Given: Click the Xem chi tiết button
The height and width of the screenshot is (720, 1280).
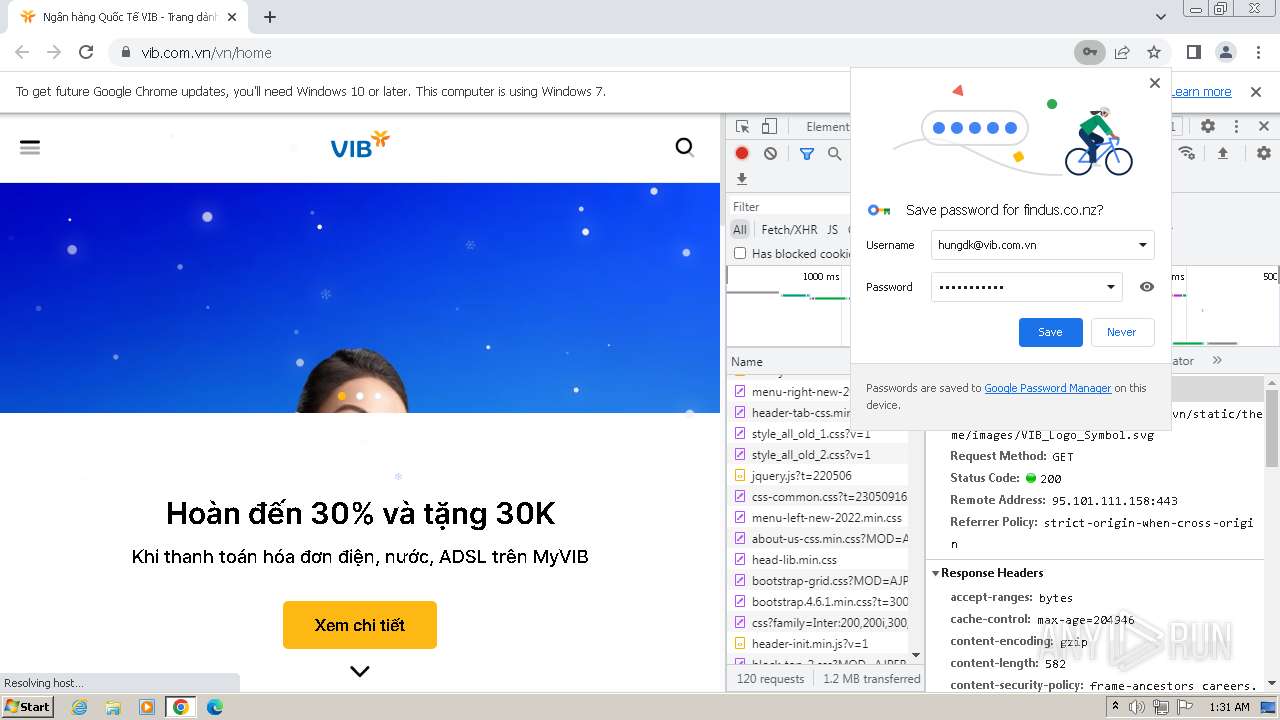Looking at the screenshot, I should click(360, 625).
